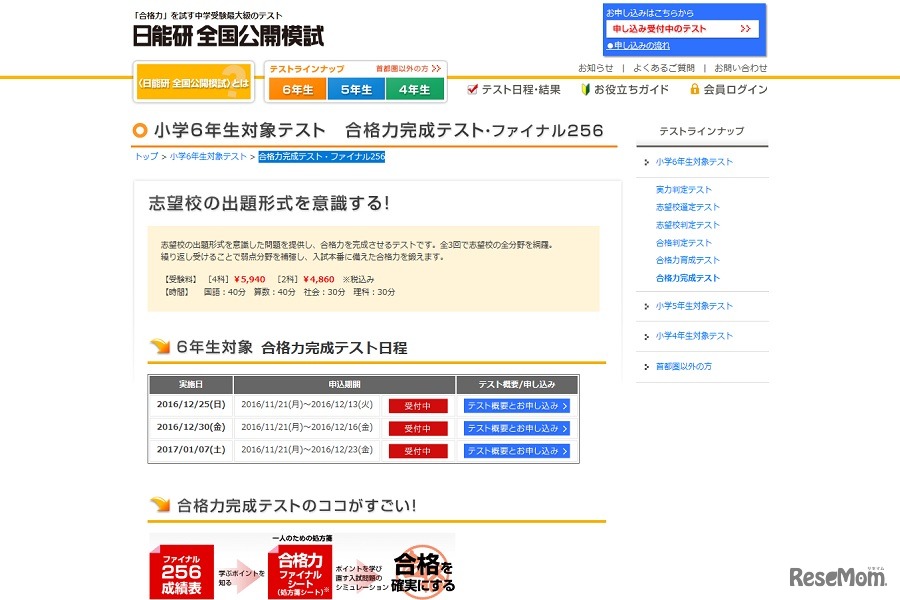Open sidebar link 実力判定テスト

tap(684, 189)
